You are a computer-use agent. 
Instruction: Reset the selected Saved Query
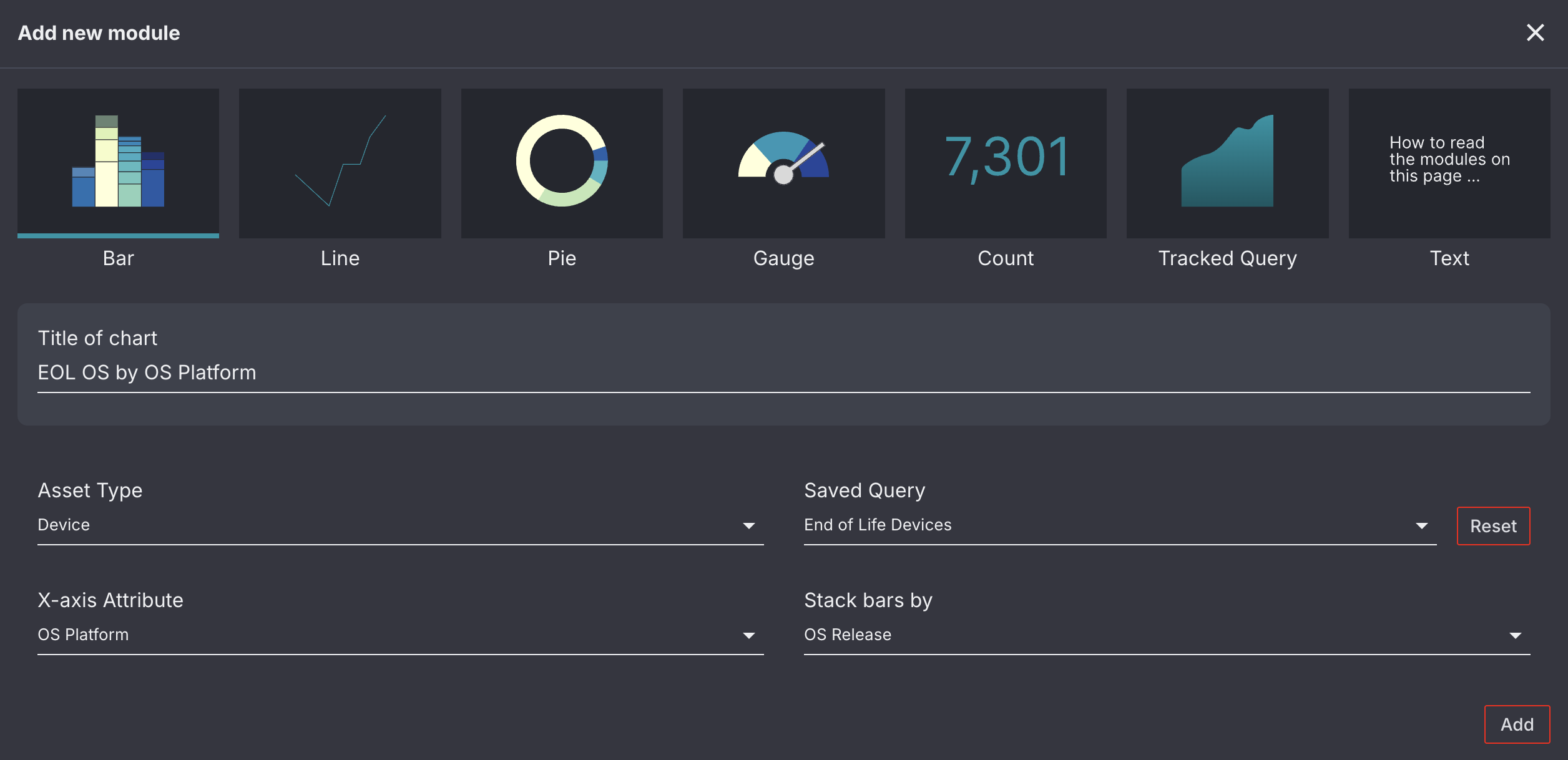1493,525
